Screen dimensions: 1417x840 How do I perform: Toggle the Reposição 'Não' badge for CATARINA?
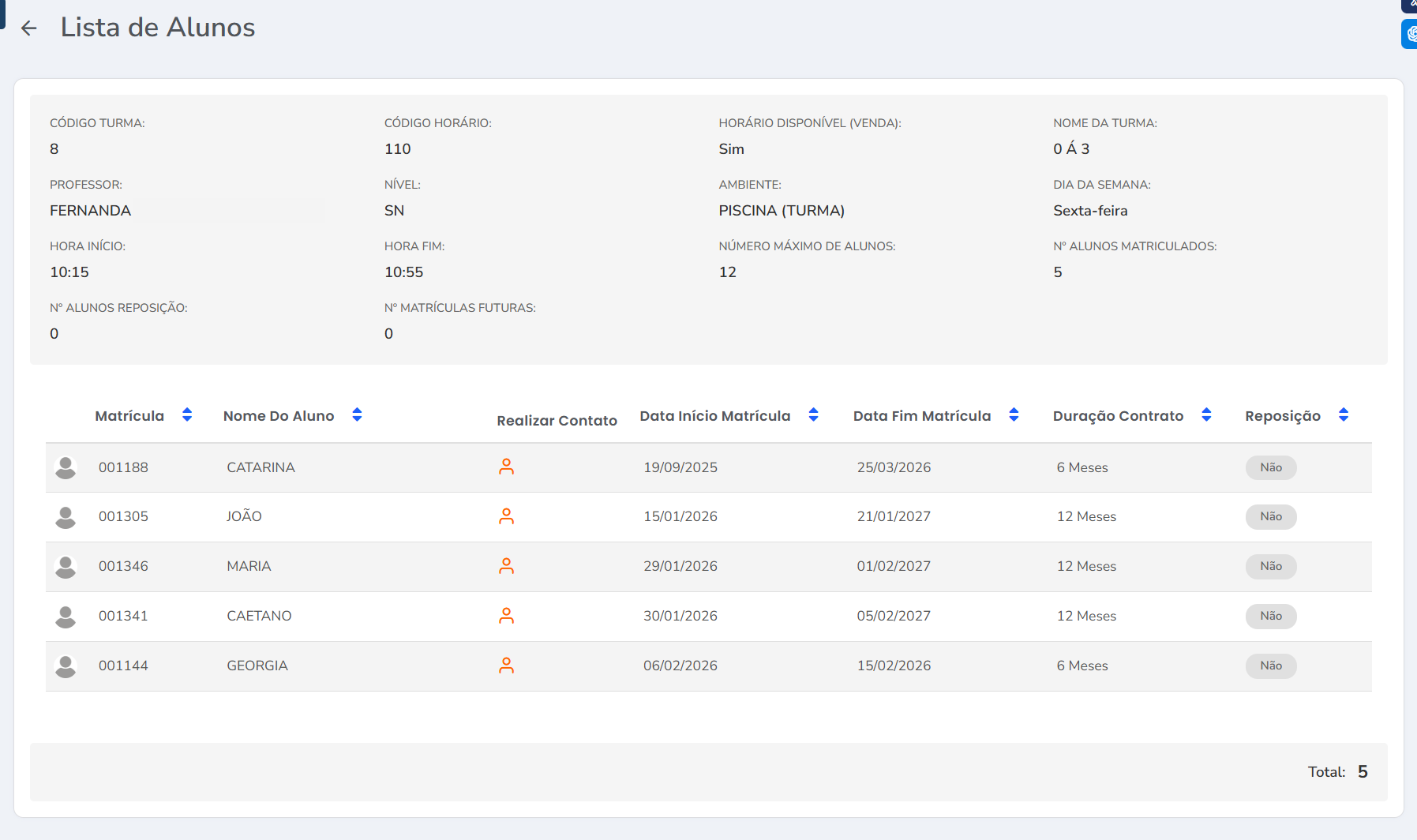pos(1270,467)
